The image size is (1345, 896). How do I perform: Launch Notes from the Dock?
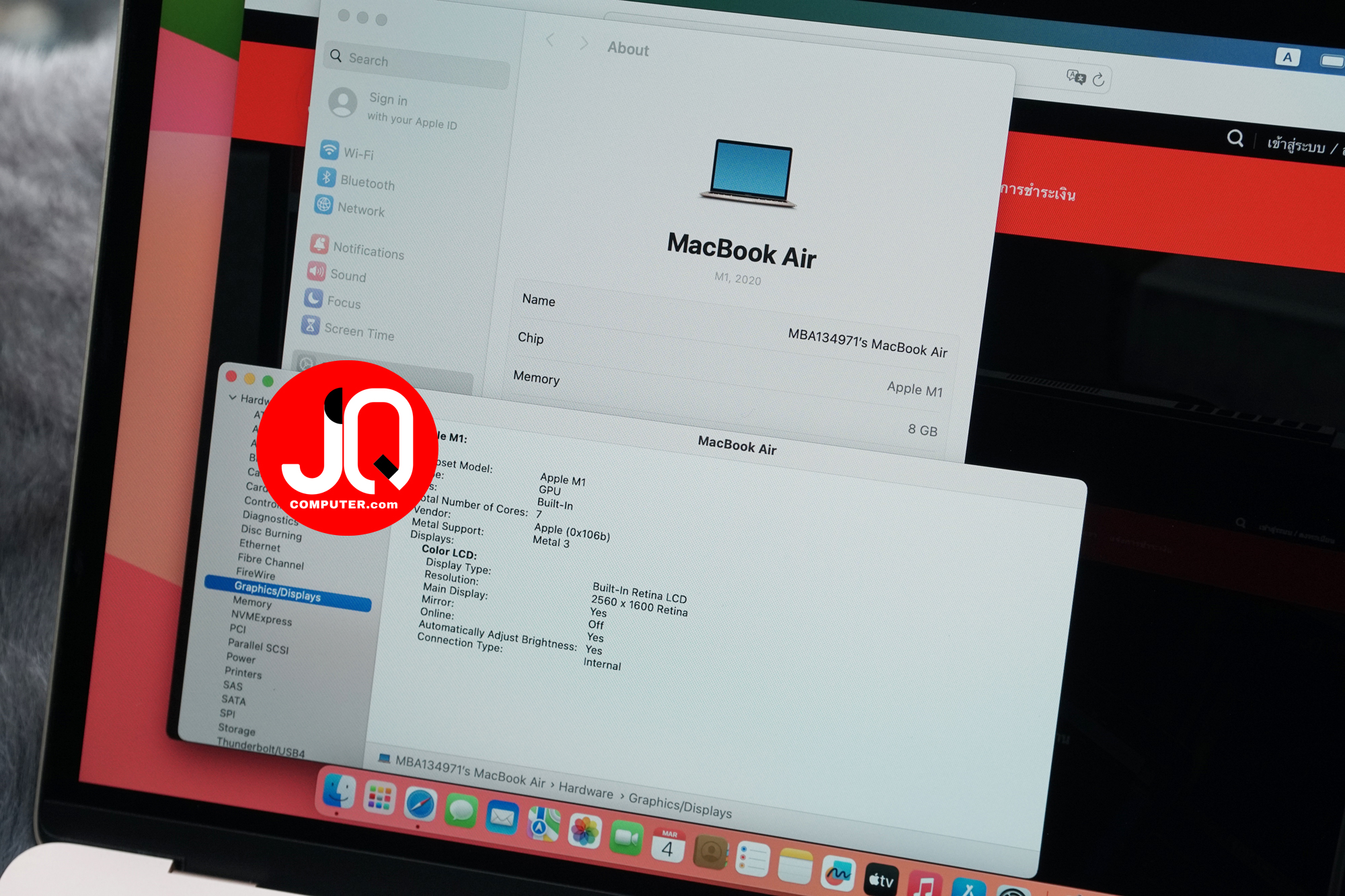click(x=796, y=866)
